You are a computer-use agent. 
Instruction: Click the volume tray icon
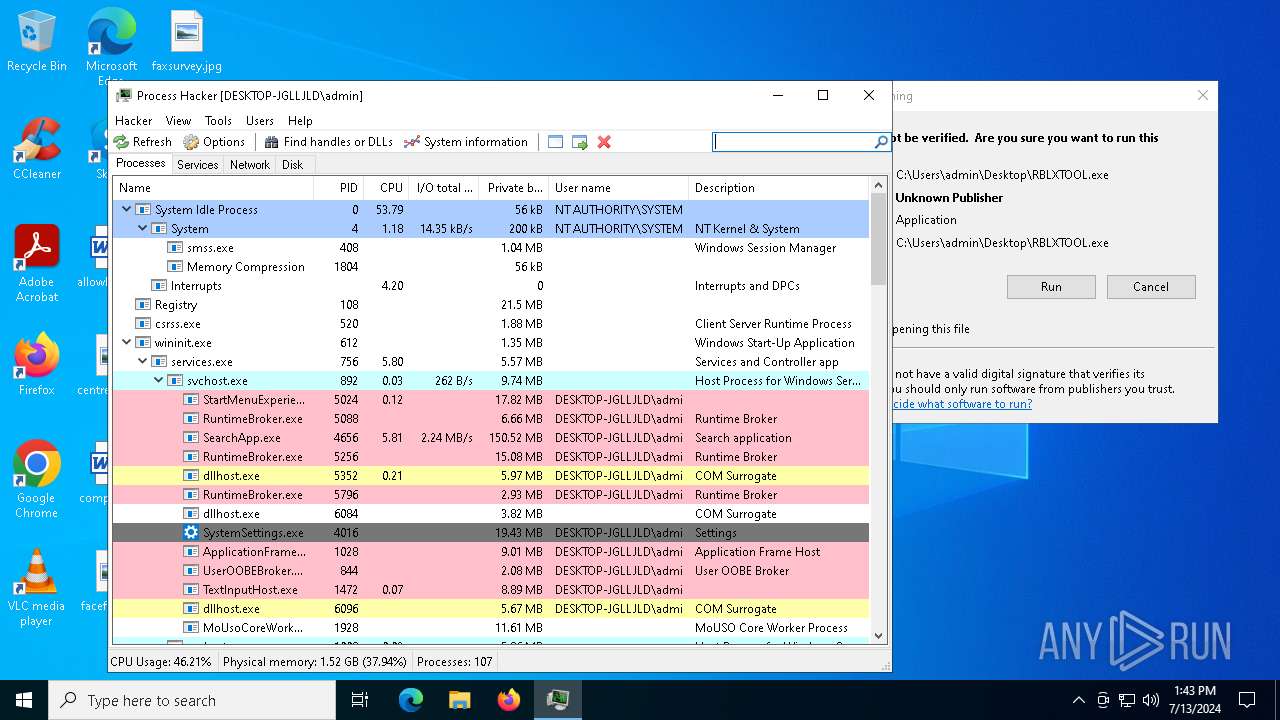(1151, 700)
